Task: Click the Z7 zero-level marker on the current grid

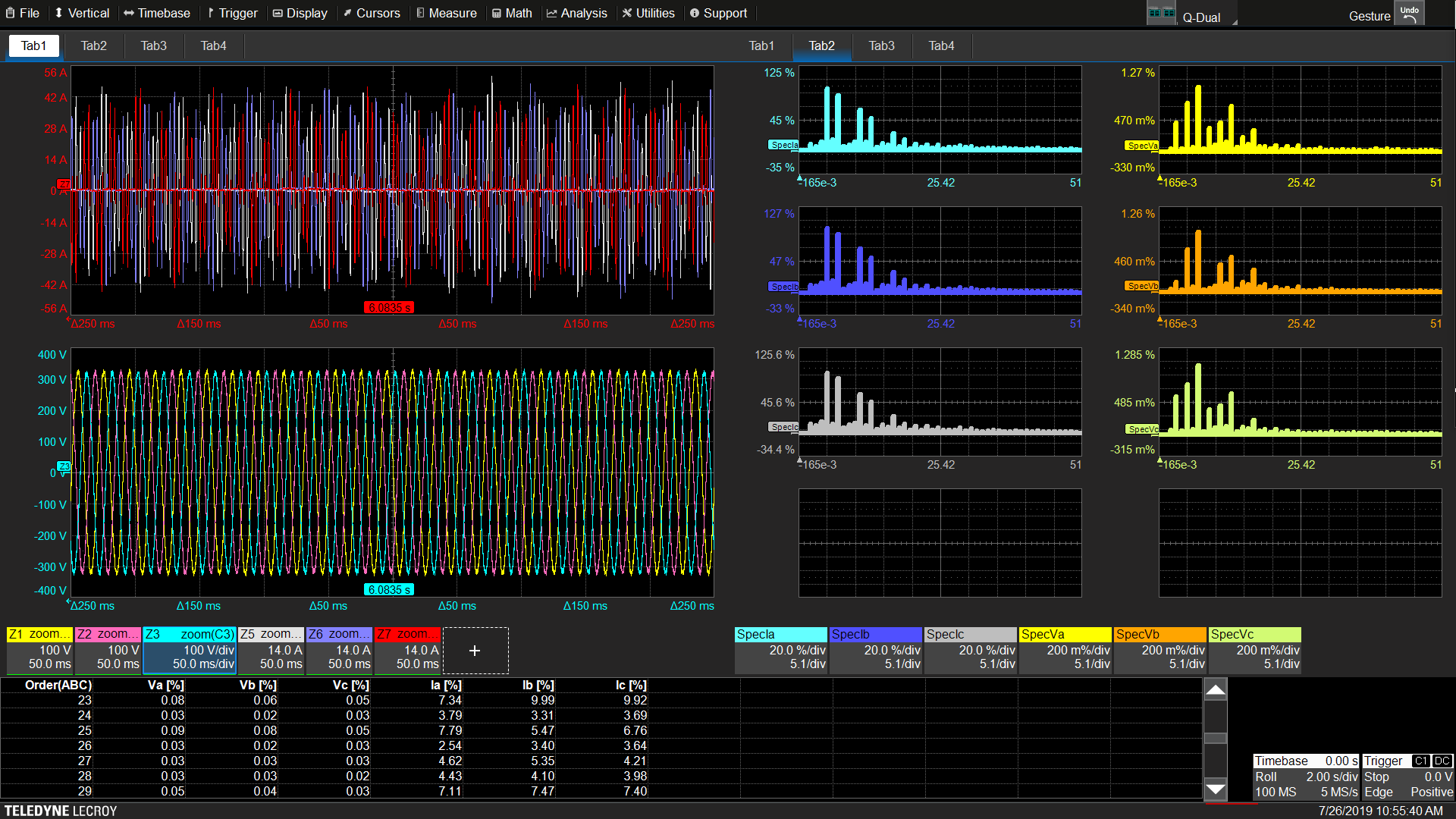Action: pyautogui.click(x=64, y=184)
